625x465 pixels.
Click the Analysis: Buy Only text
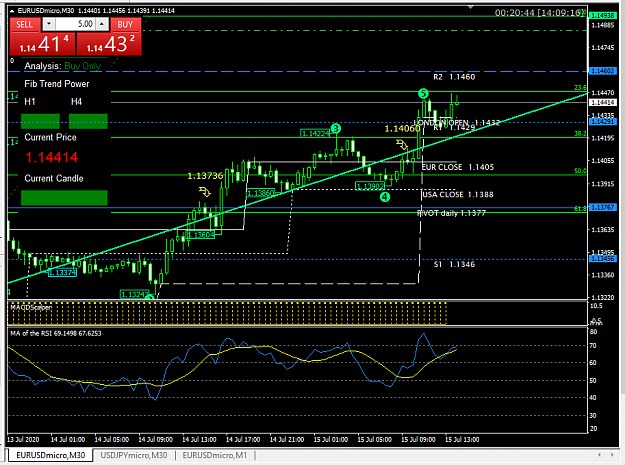(x=63, y=66)
